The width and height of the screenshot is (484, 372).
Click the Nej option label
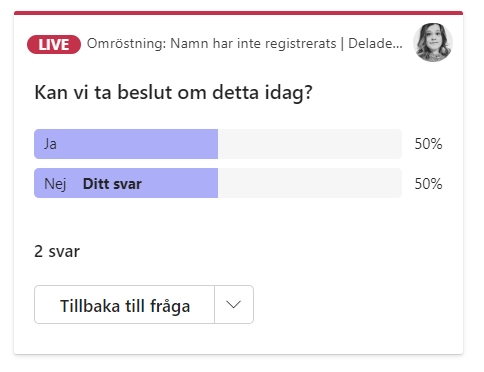tap(55, 184)
